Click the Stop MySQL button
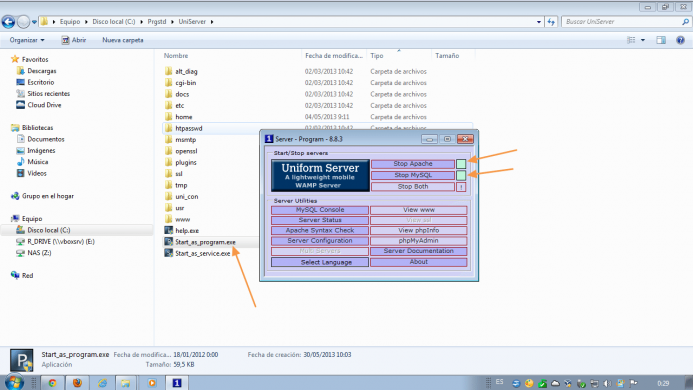 [413, 175]
